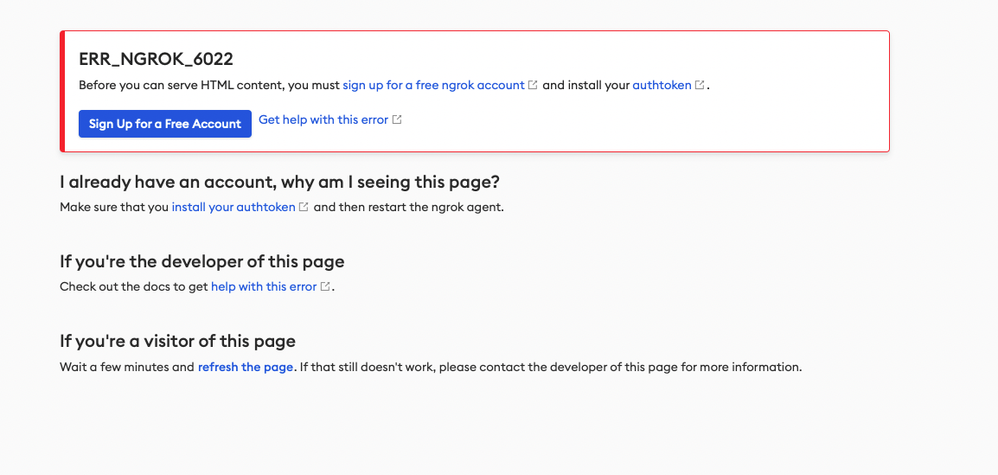Click external-link icon after 'install your authtoken'
This screenshot has width=998, height=475.
304,207
